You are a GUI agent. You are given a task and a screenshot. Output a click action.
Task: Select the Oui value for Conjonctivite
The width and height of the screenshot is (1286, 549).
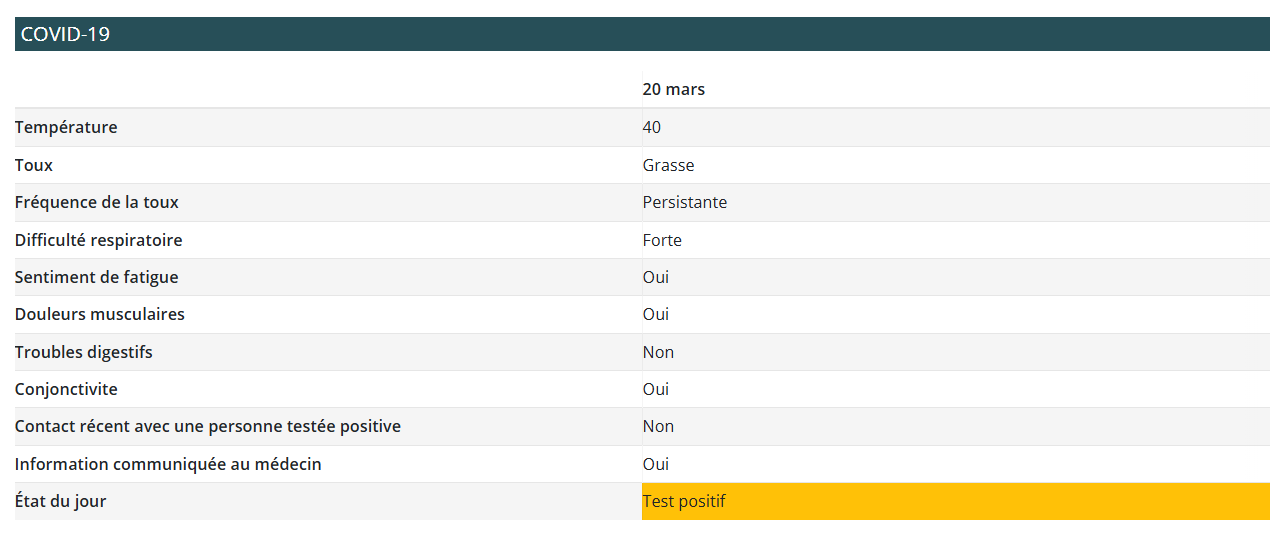click(656, 389)
